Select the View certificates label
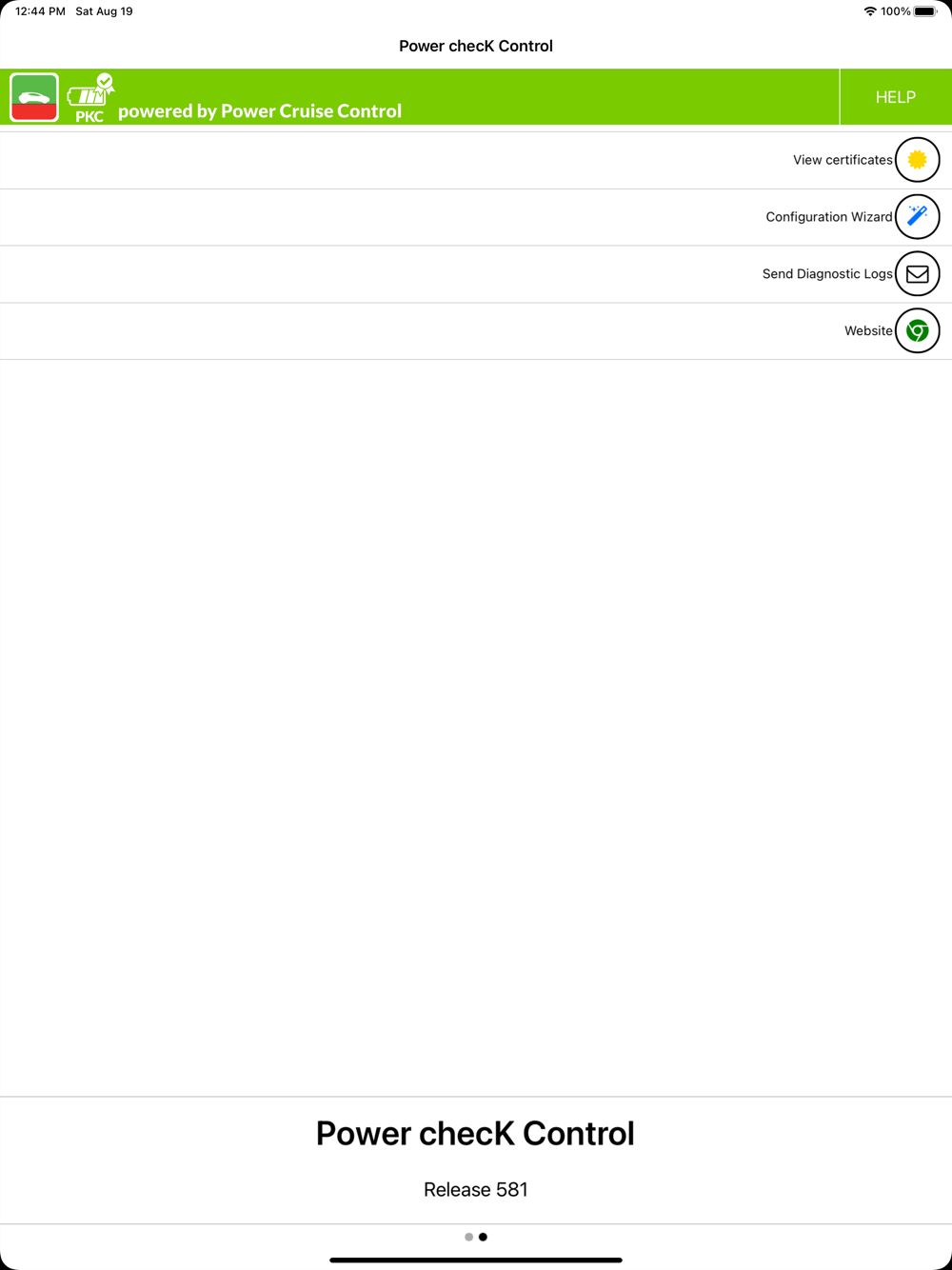952x1270 pixels. [843, 160]
